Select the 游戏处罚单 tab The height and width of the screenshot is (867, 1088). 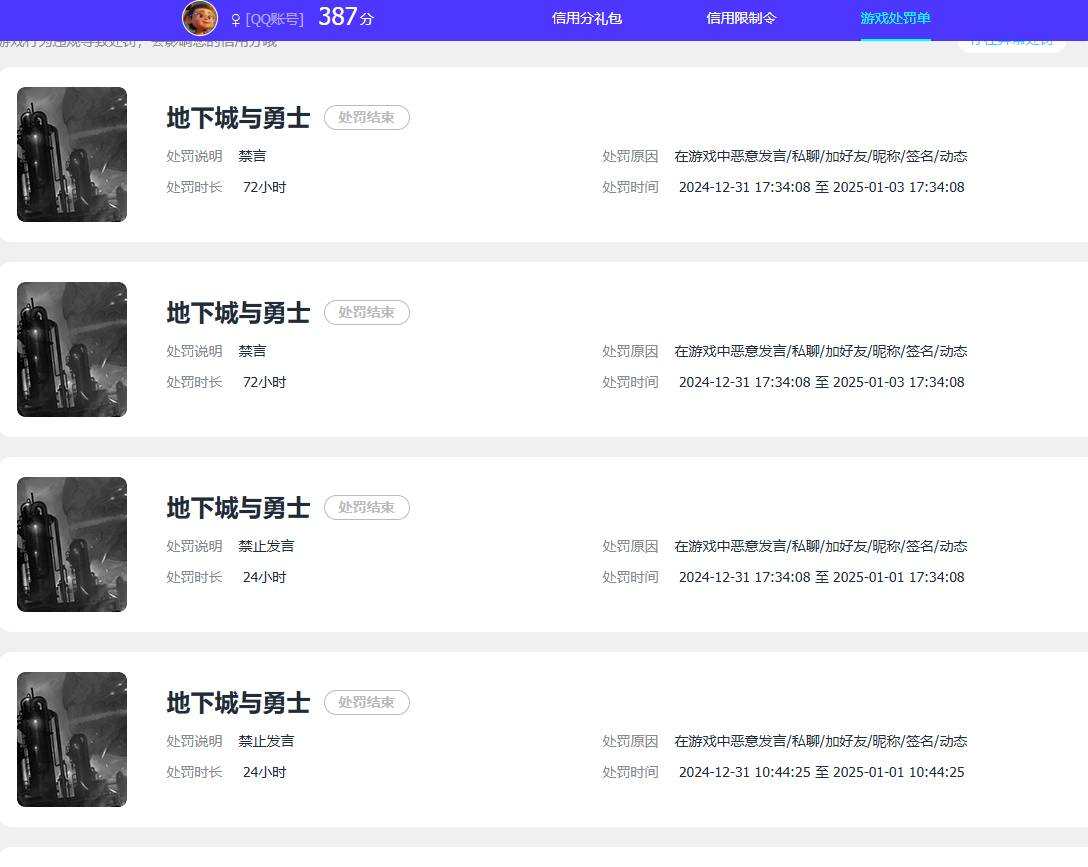895,19
